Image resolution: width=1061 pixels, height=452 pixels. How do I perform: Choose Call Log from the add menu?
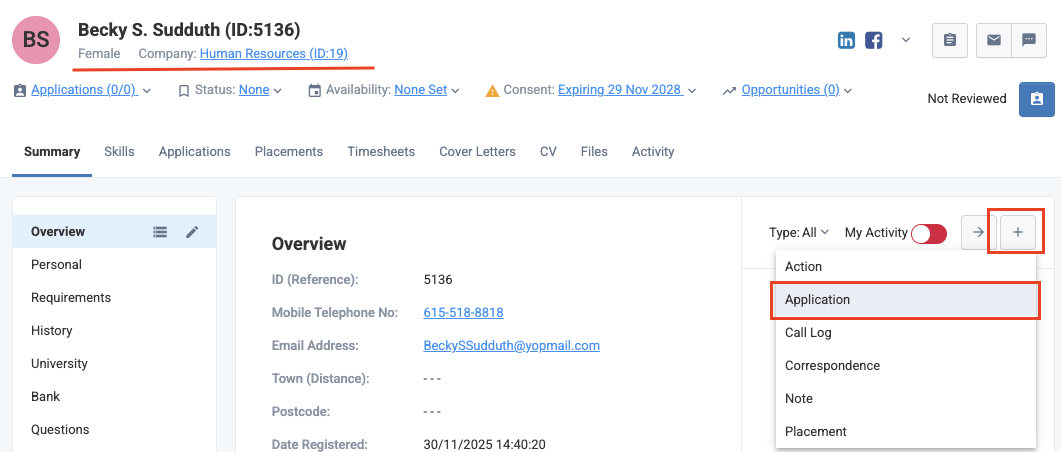[906, 333]
